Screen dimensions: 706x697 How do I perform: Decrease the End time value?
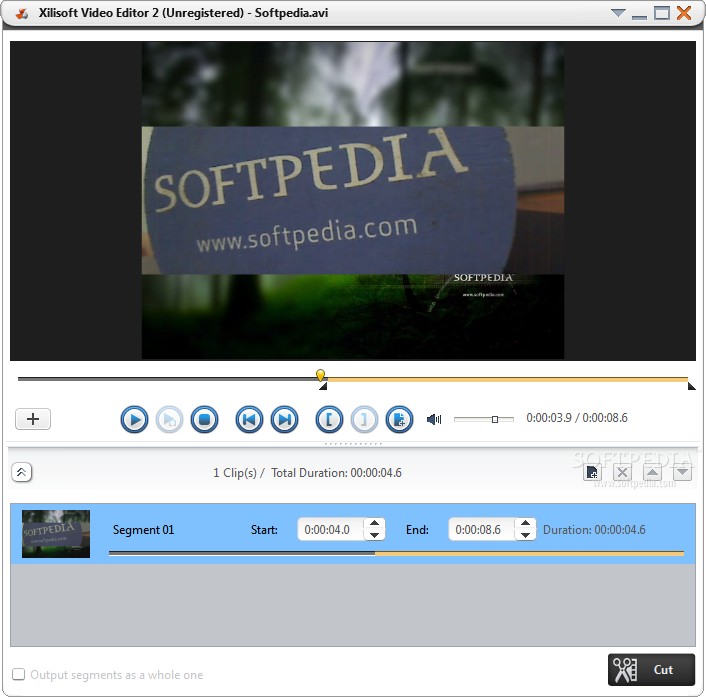coord(525,535)
